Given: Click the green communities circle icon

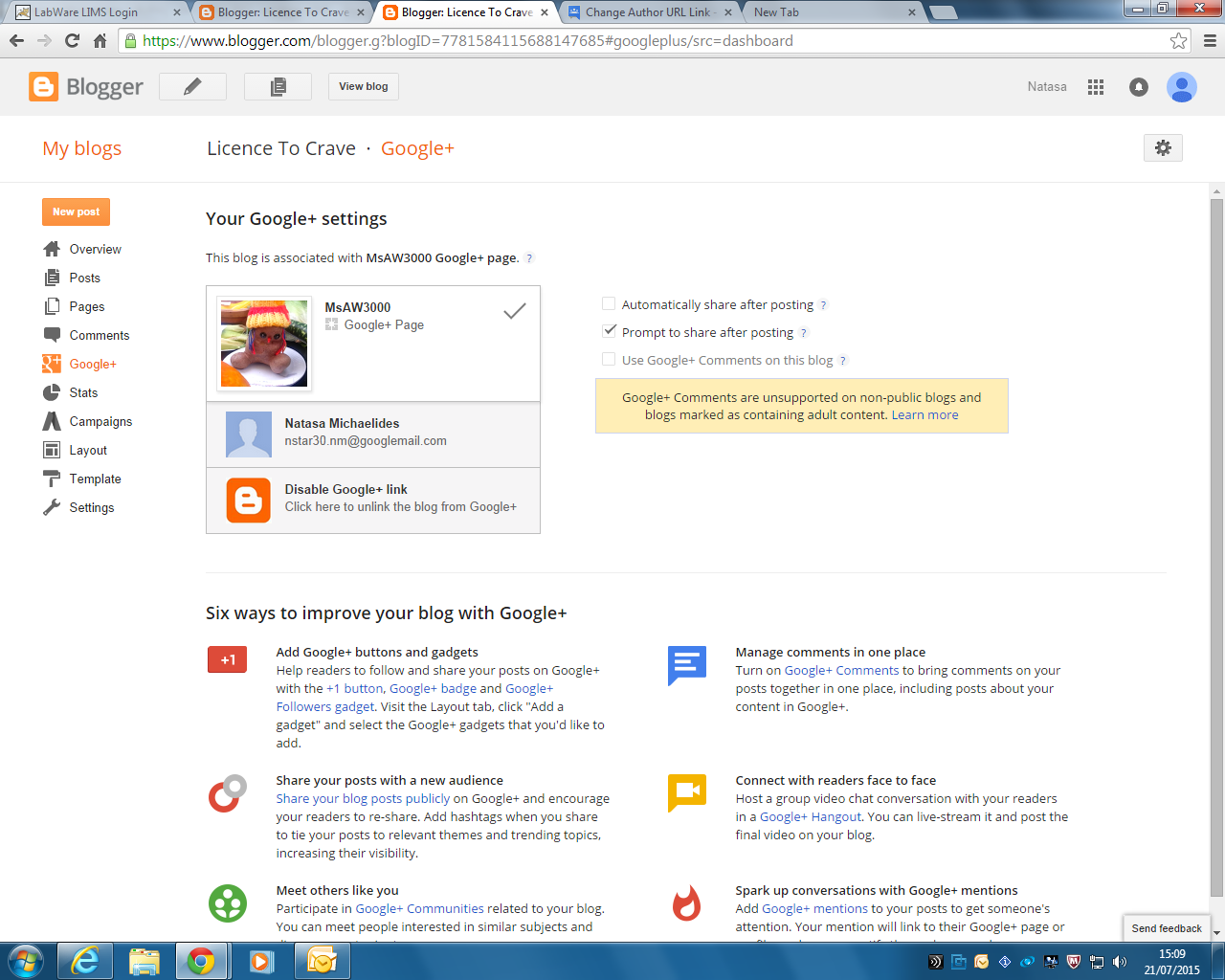Looking at the screenshot, I should tap(228, 902).
